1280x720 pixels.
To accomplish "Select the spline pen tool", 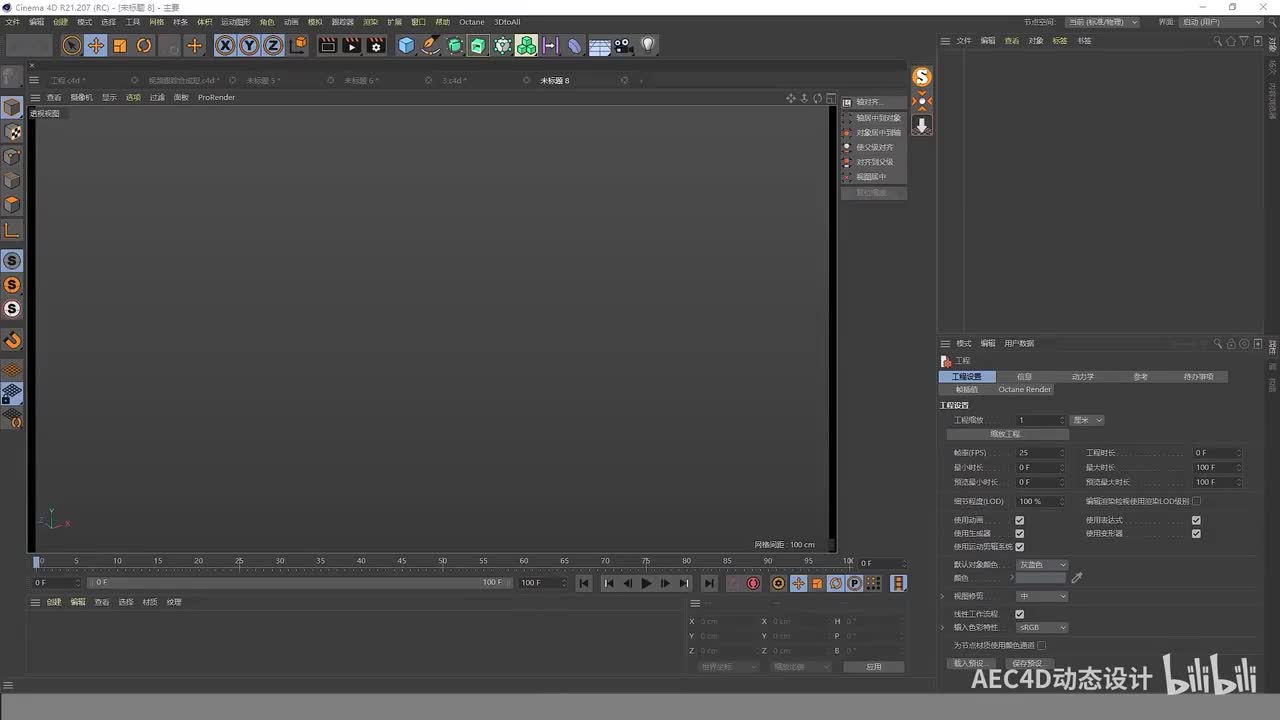I will click(430, 45).
